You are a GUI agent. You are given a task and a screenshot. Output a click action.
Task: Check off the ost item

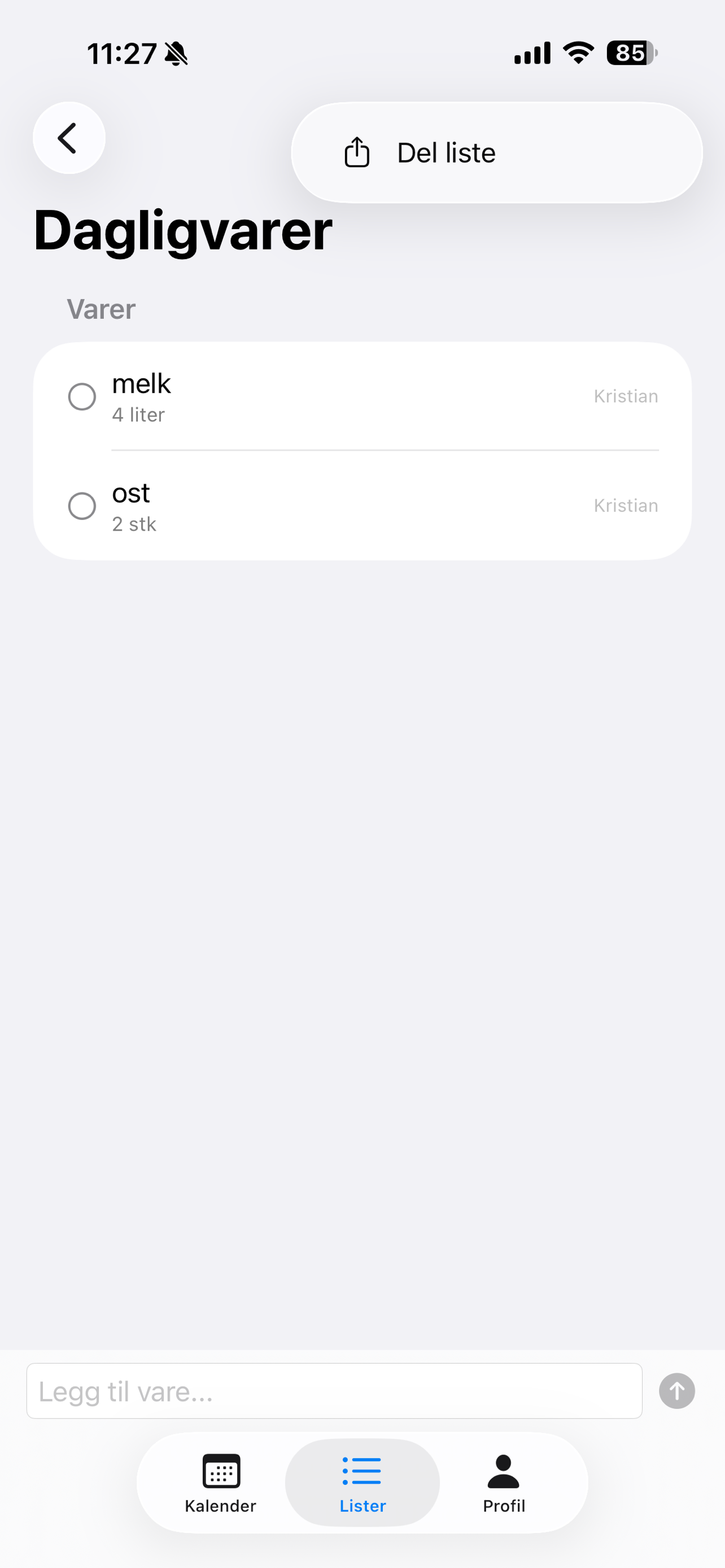[81, 506]
